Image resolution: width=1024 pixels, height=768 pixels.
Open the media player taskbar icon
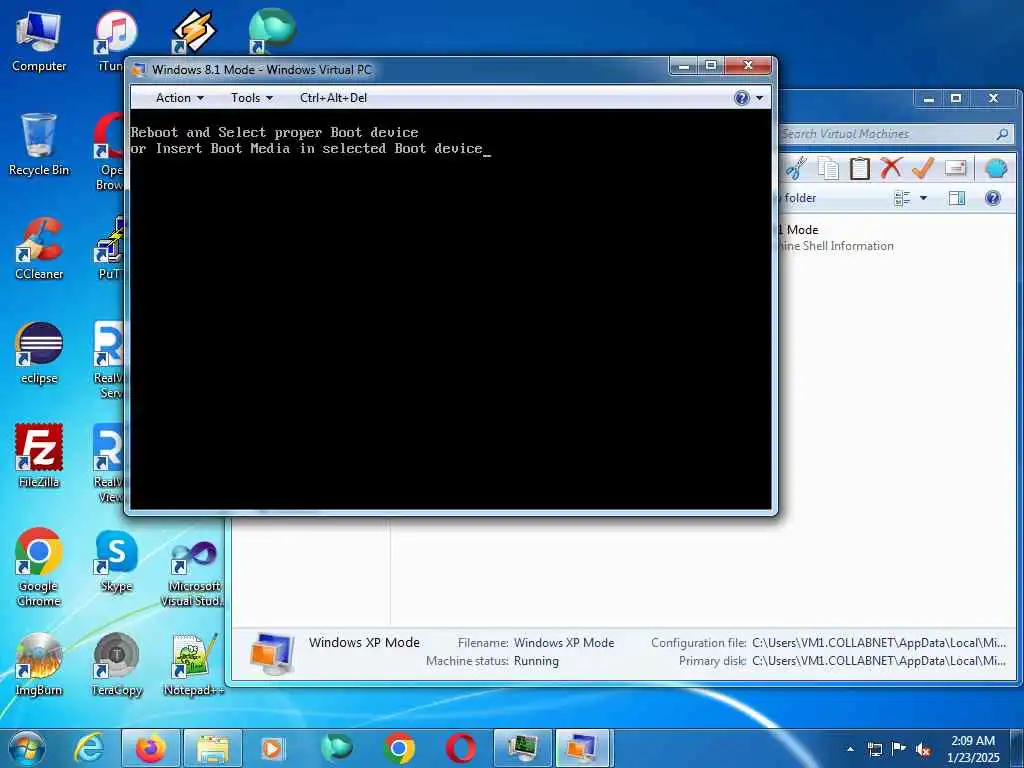(272, 748)
